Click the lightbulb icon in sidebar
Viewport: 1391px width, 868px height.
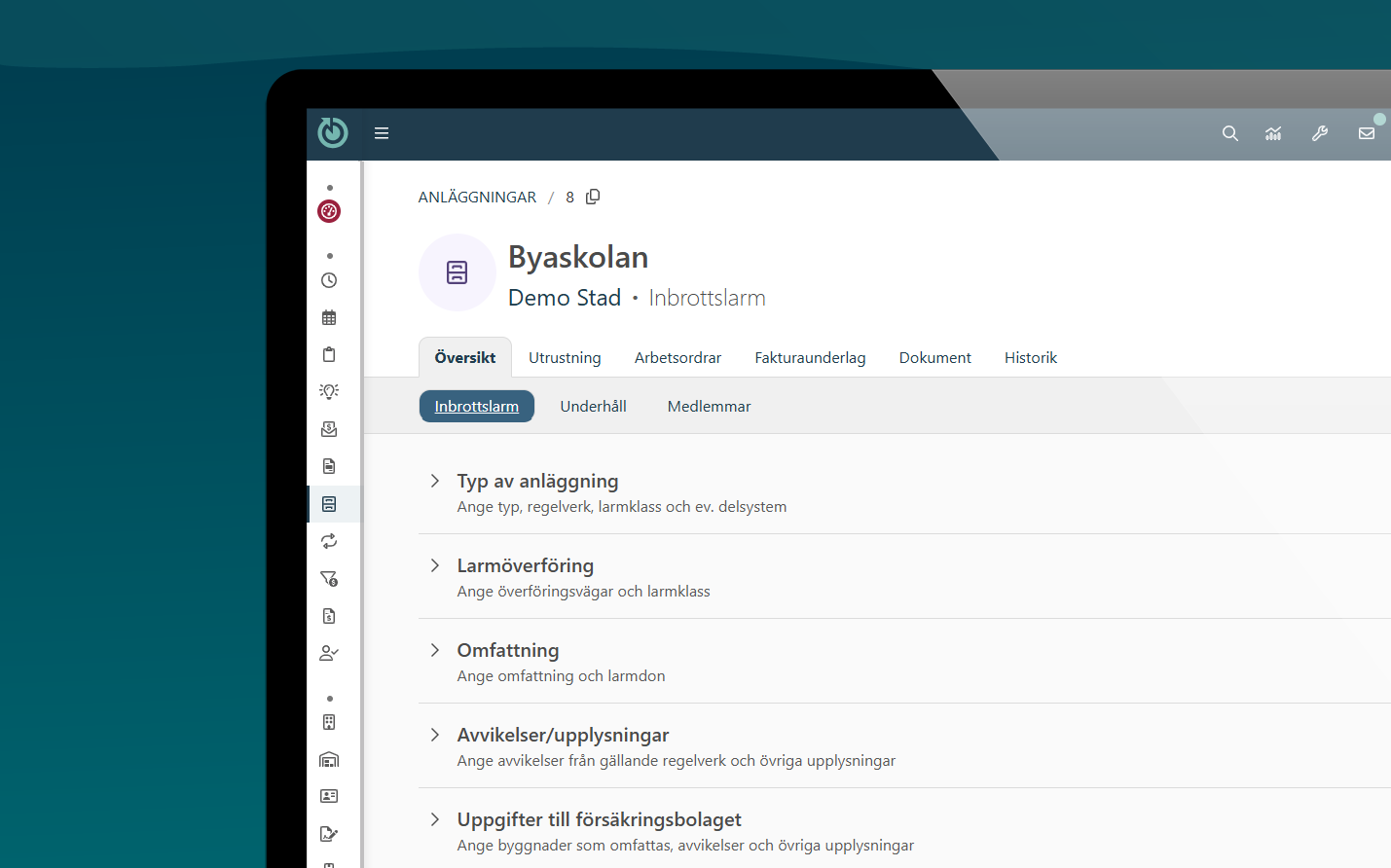pos(329,391)
